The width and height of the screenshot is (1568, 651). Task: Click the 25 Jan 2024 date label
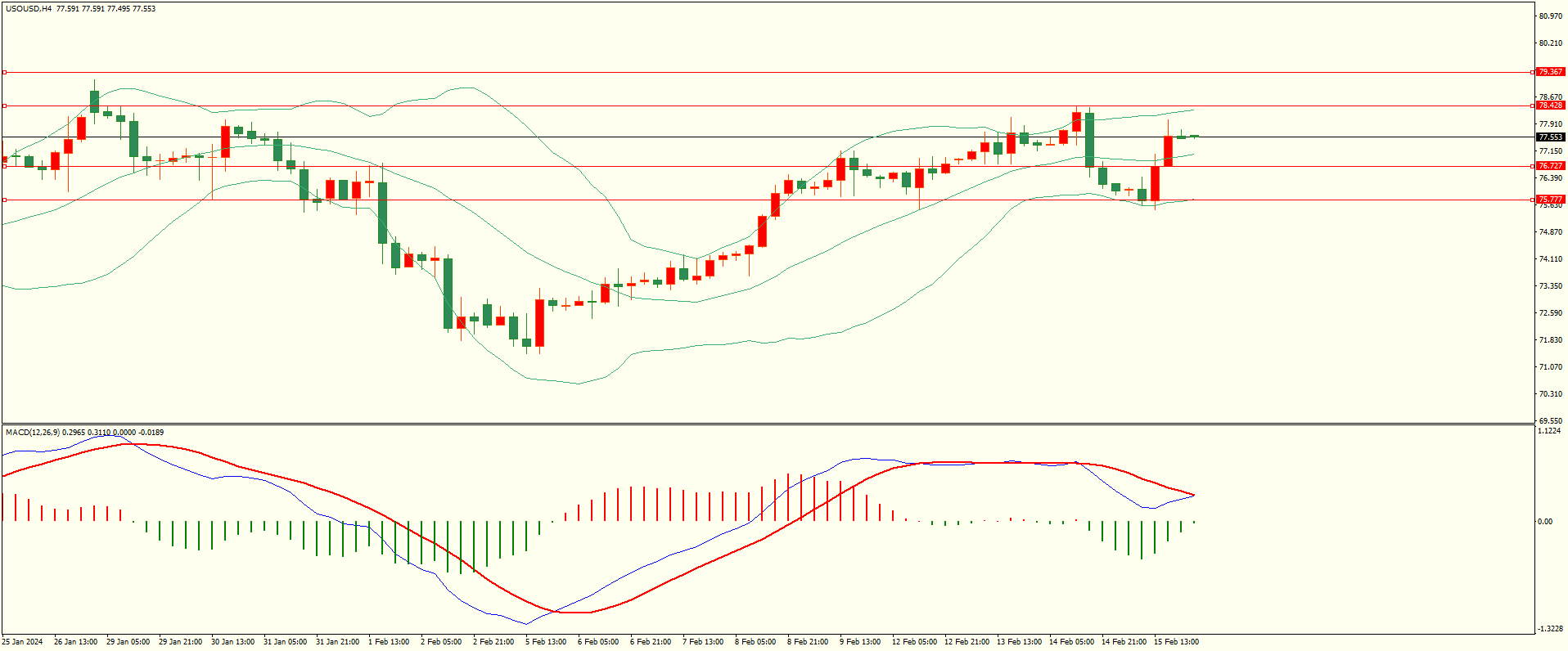click(x=23, y=642)
